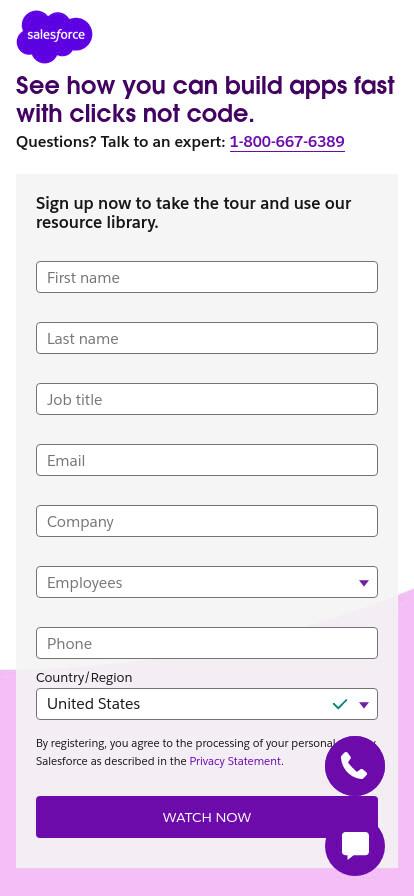414x896 pixels.
Task: Click the Country/Region dropdown arrow
Action: (364, 705)
